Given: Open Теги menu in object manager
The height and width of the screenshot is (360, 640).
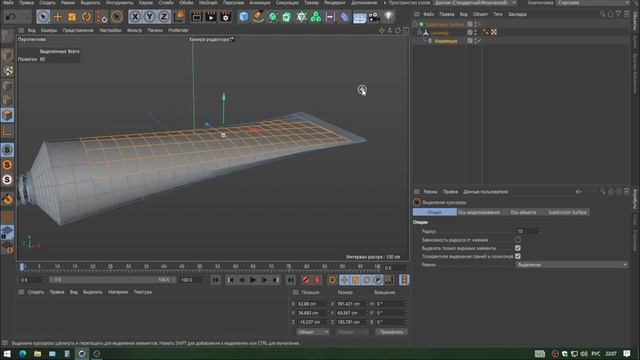Looking at the screenshot, I should click(498, 14).
